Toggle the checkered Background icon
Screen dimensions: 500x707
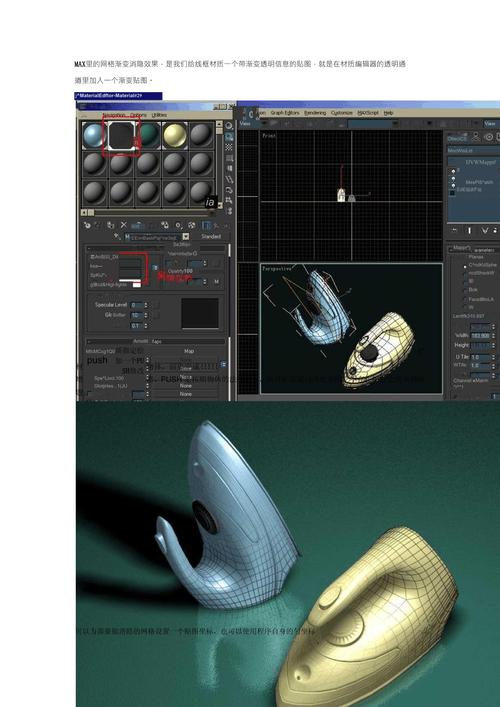[229, 147]
